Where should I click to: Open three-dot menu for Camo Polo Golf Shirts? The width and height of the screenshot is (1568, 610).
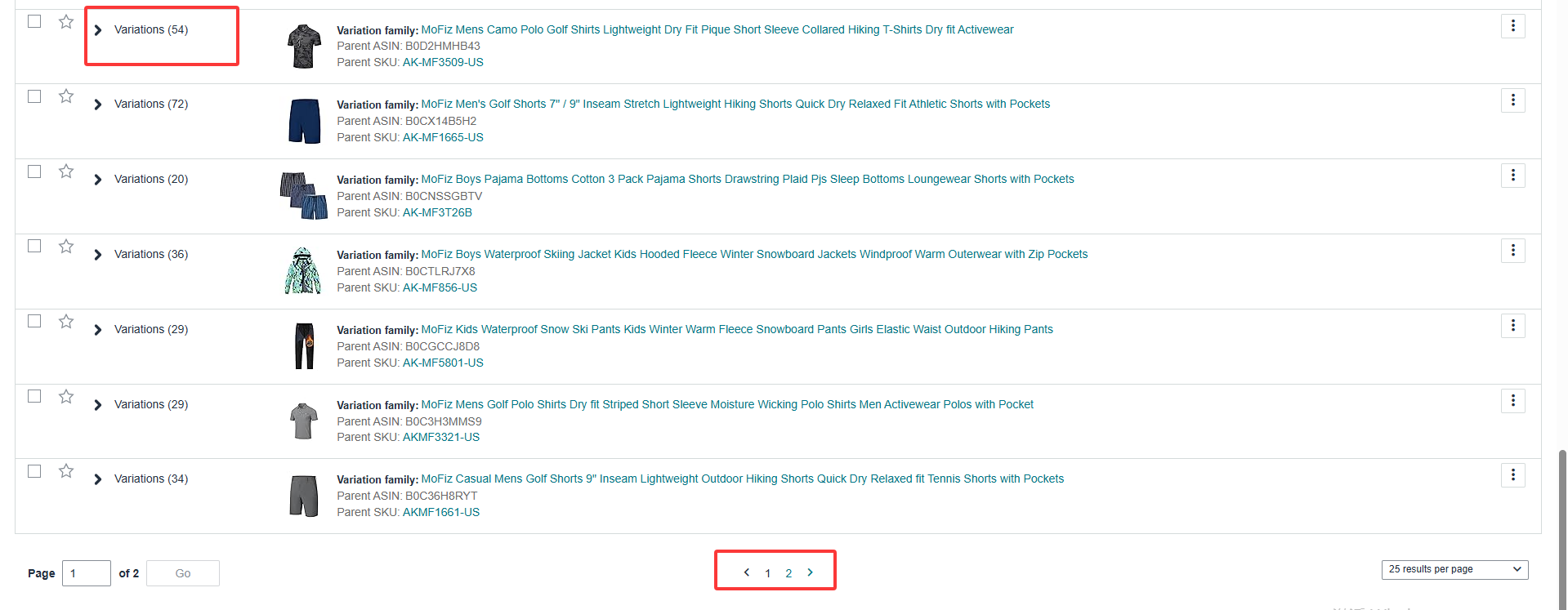(1513, 26)
